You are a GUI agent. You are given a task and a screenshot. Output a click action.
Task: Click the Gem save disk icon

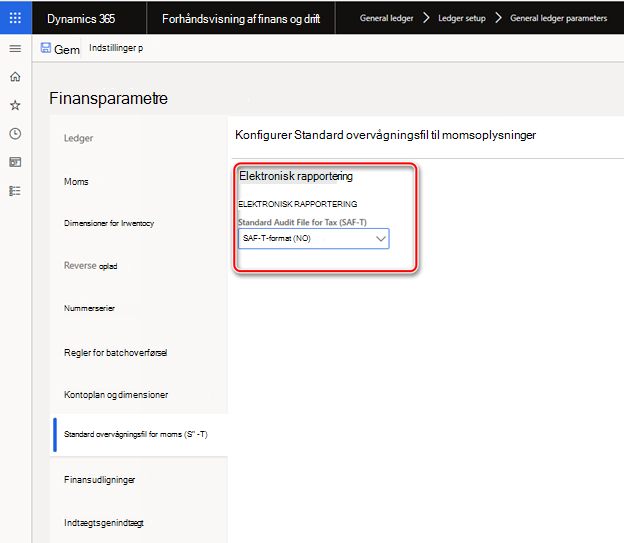pos(46,48)
